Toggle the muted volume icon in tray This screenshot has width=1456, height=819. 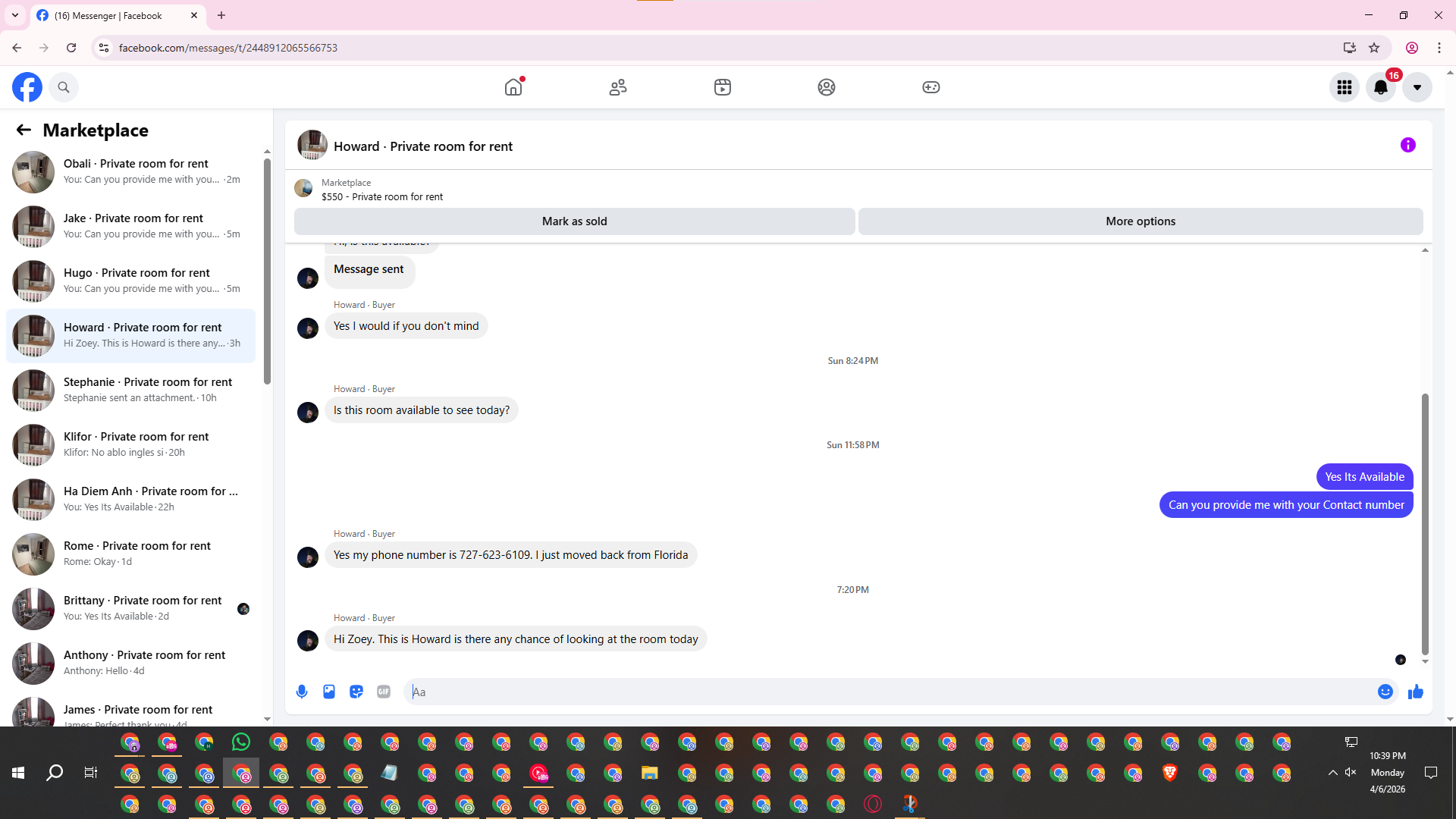click(x=1351, y=773)
